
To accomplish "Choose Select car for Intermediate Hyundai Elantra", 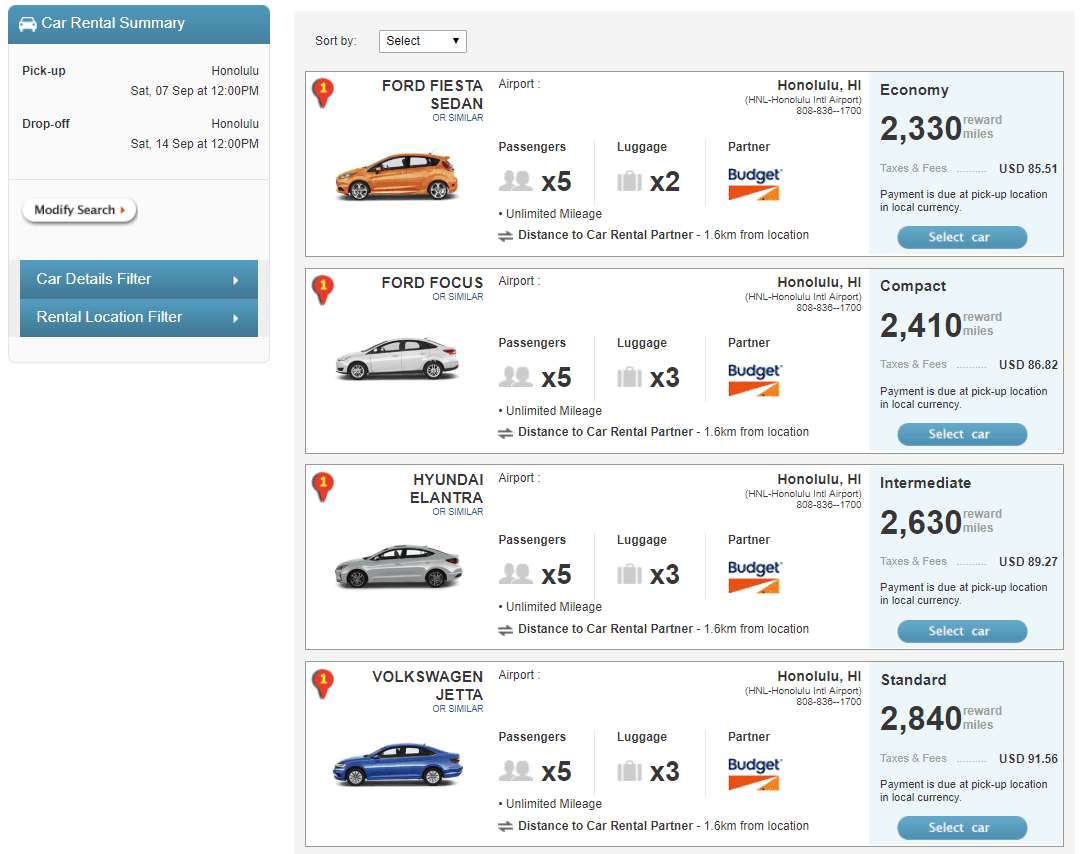I will pos(961,631).
